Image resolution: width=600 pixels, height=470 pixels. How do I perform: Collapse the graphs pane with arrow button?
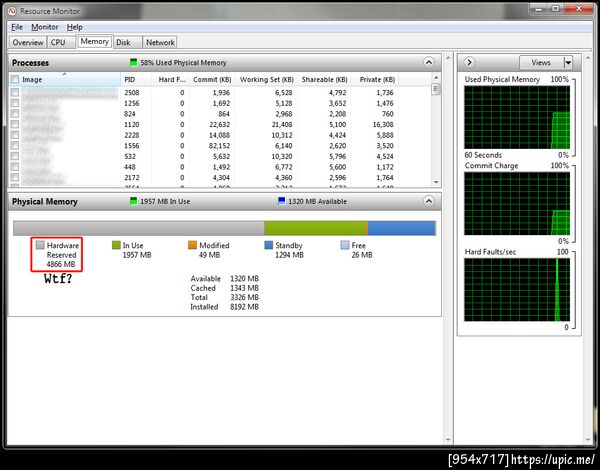469,62
